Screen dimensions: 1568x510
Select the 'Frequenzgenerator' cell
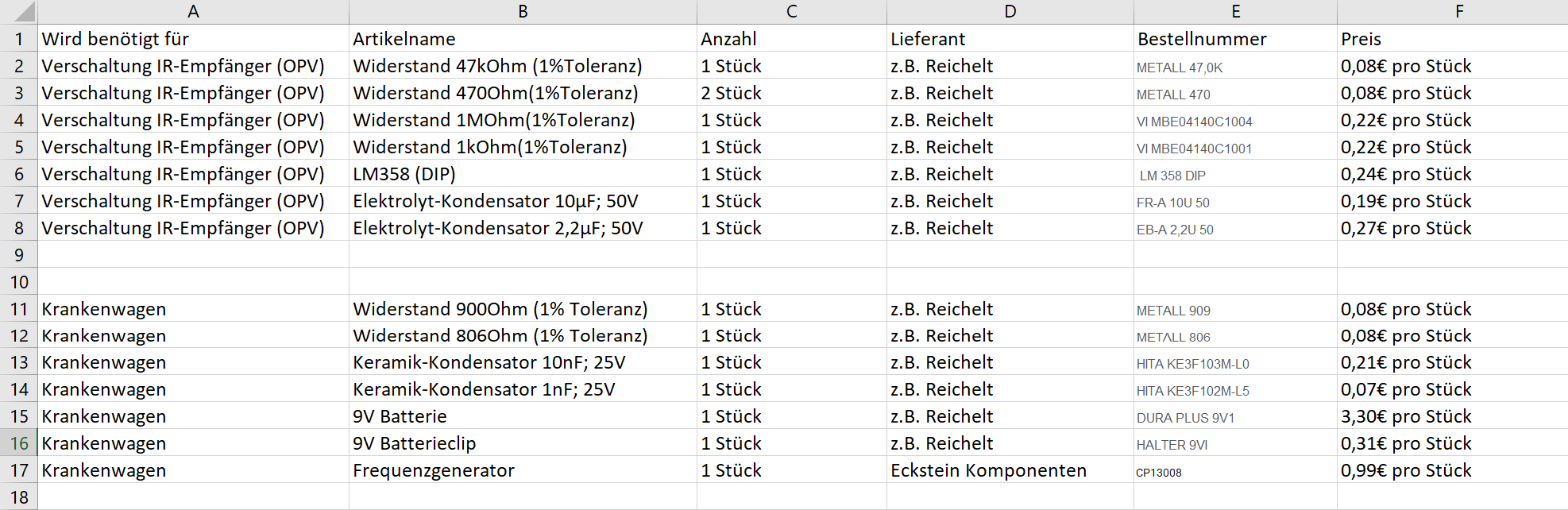point(434,470)
